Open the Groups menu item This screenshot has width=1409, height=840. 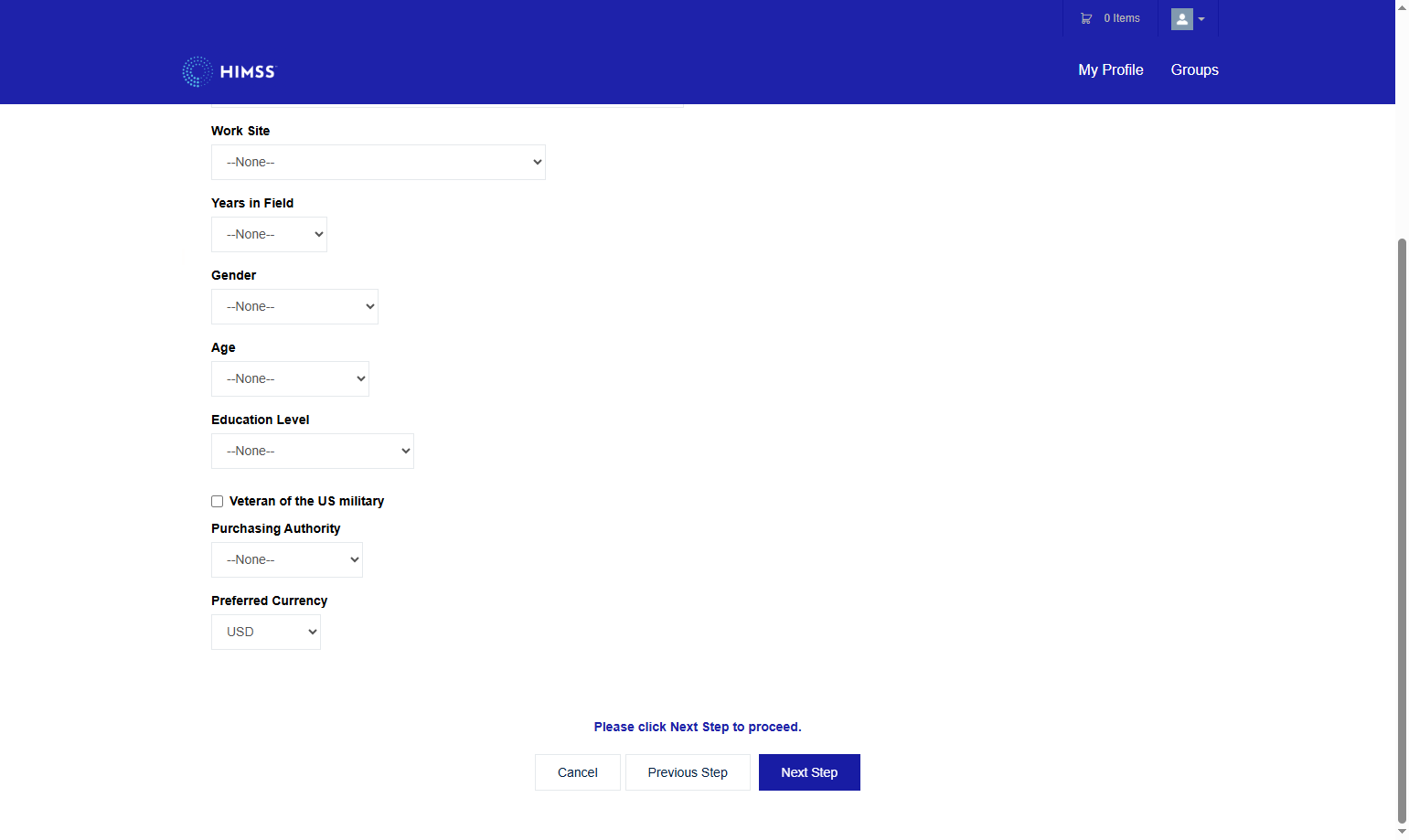coord(1194,69)
